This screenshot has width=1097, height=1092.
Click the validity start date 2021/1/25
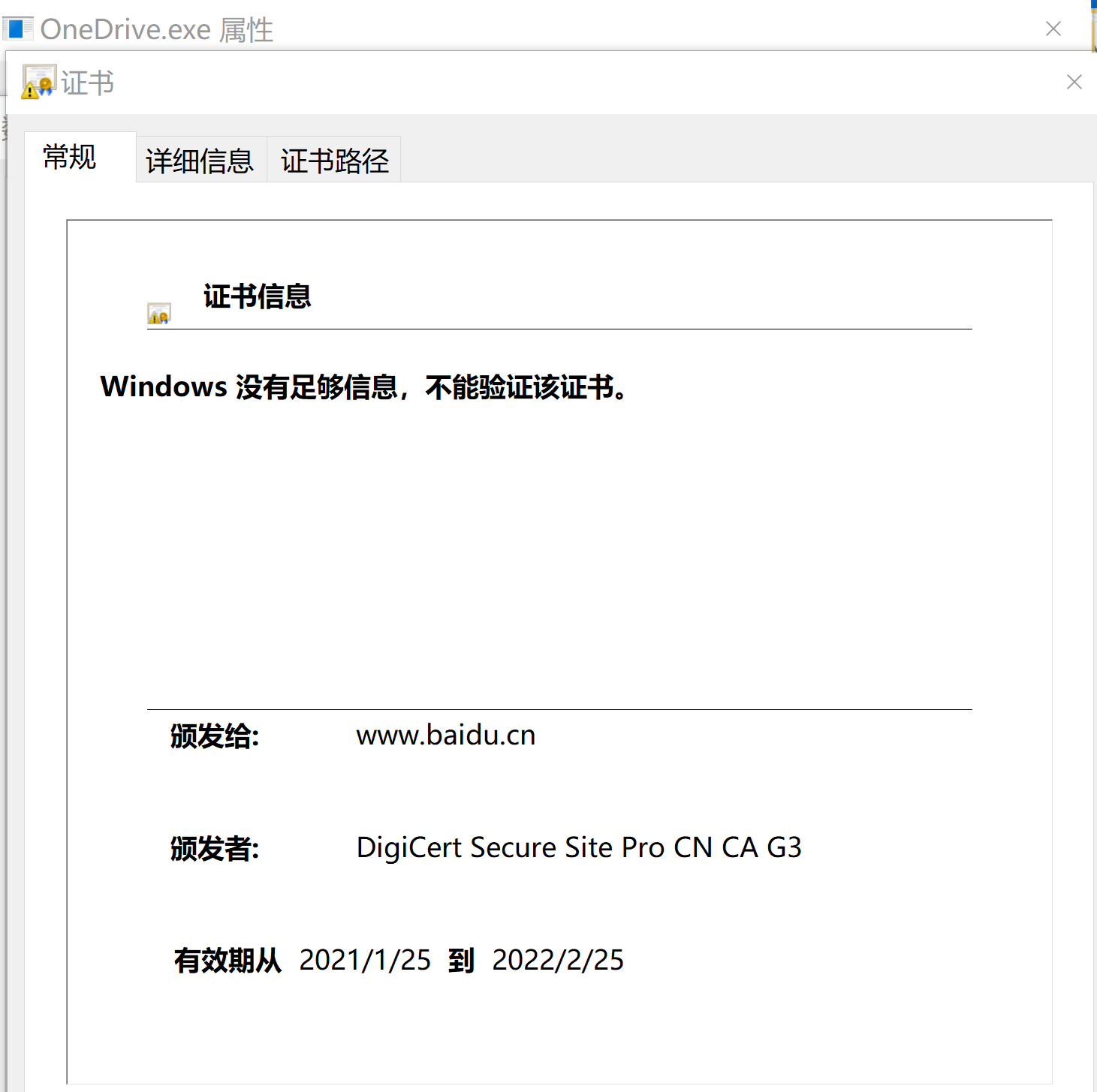[365, 961]
